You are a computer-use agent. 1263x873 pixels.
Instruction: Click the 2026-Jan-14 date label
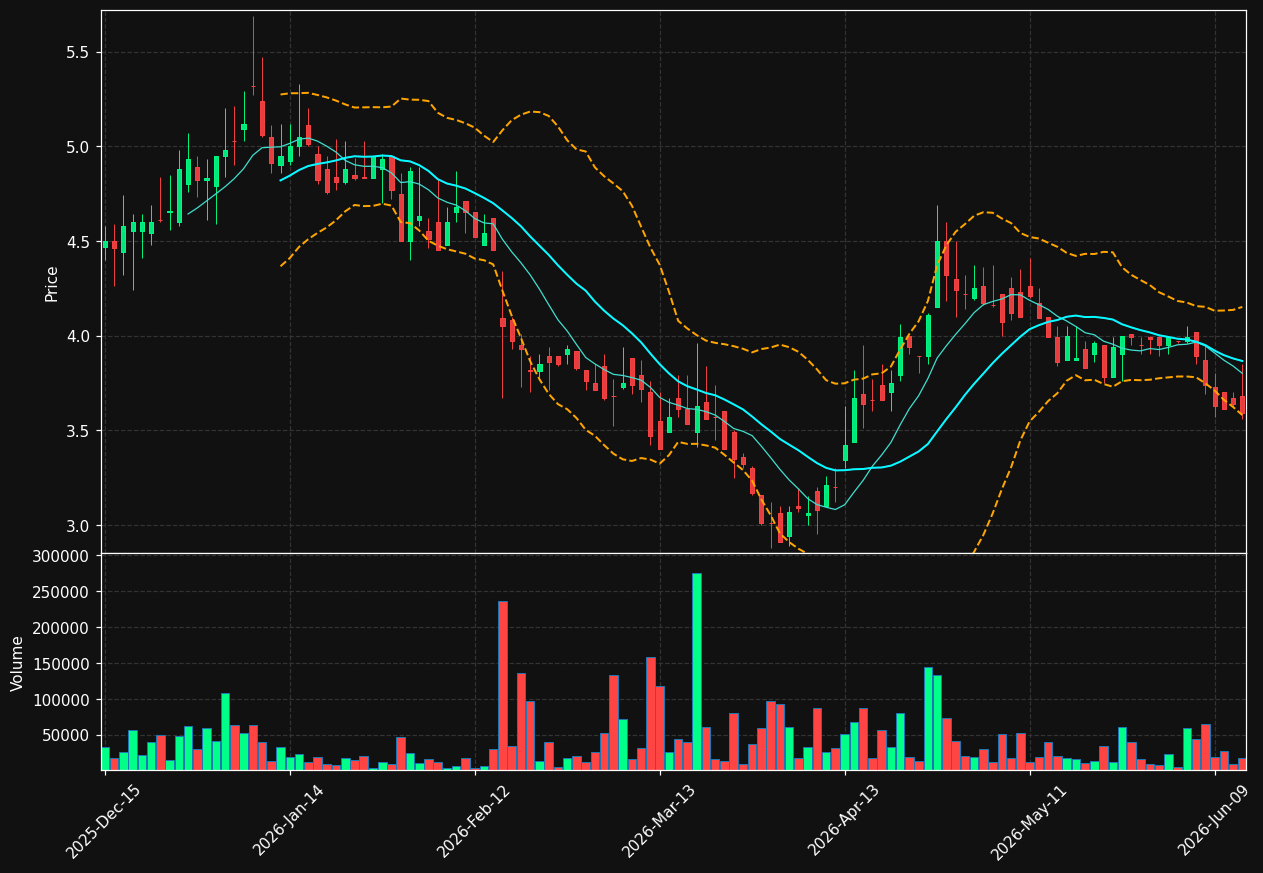coord(289,821)
